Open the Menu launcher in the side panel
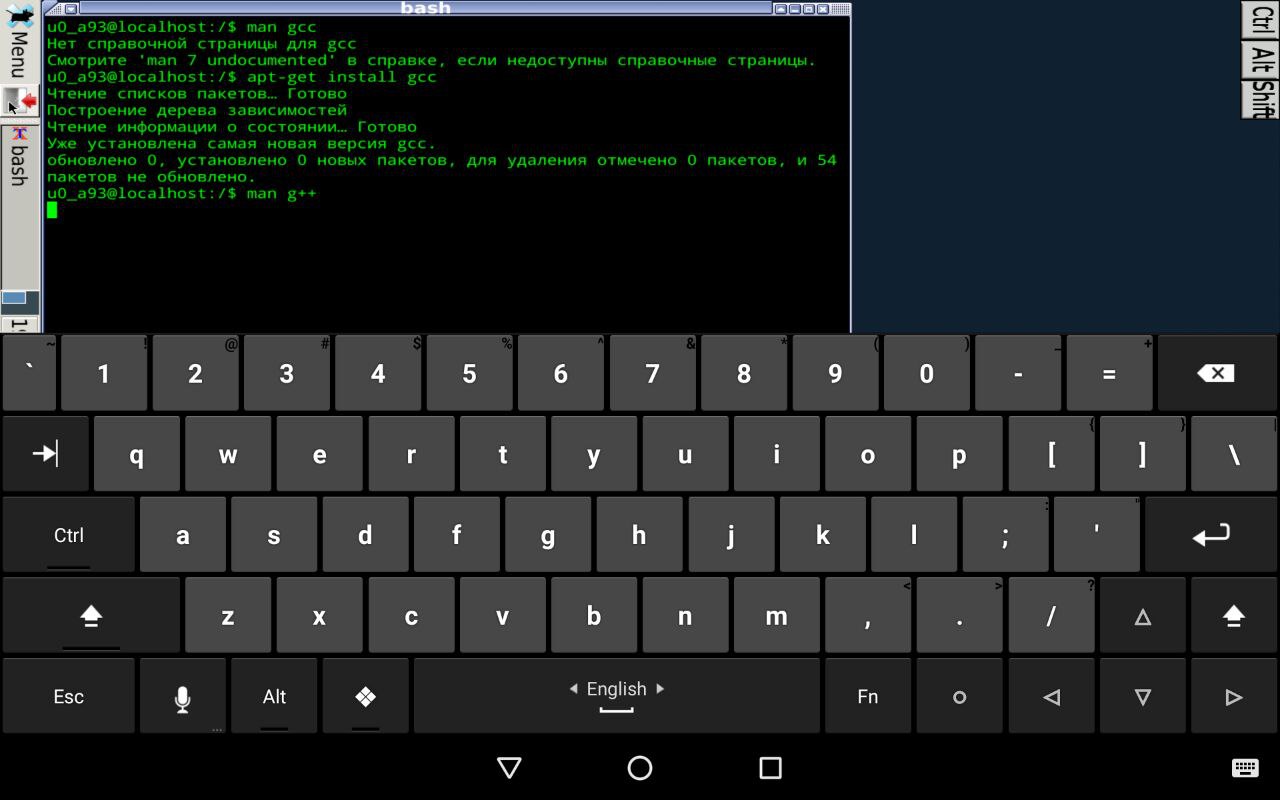Image resolution: width=1280 pixels, height=800 pixels. pyautogui.click(x=20, y=43)
